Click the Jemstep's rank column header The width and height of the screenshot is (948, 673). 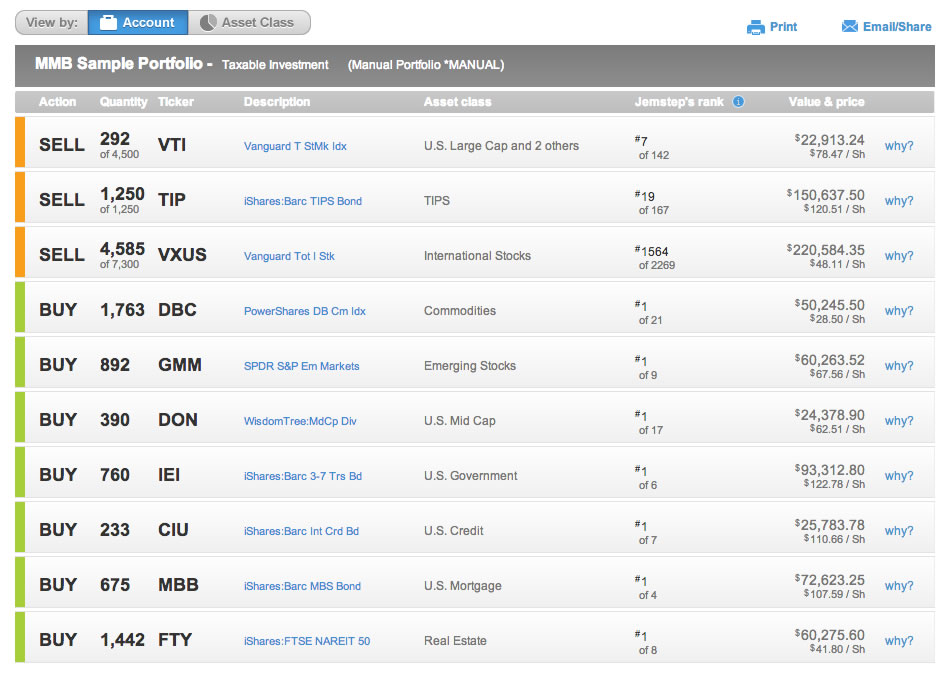[679, 102]
